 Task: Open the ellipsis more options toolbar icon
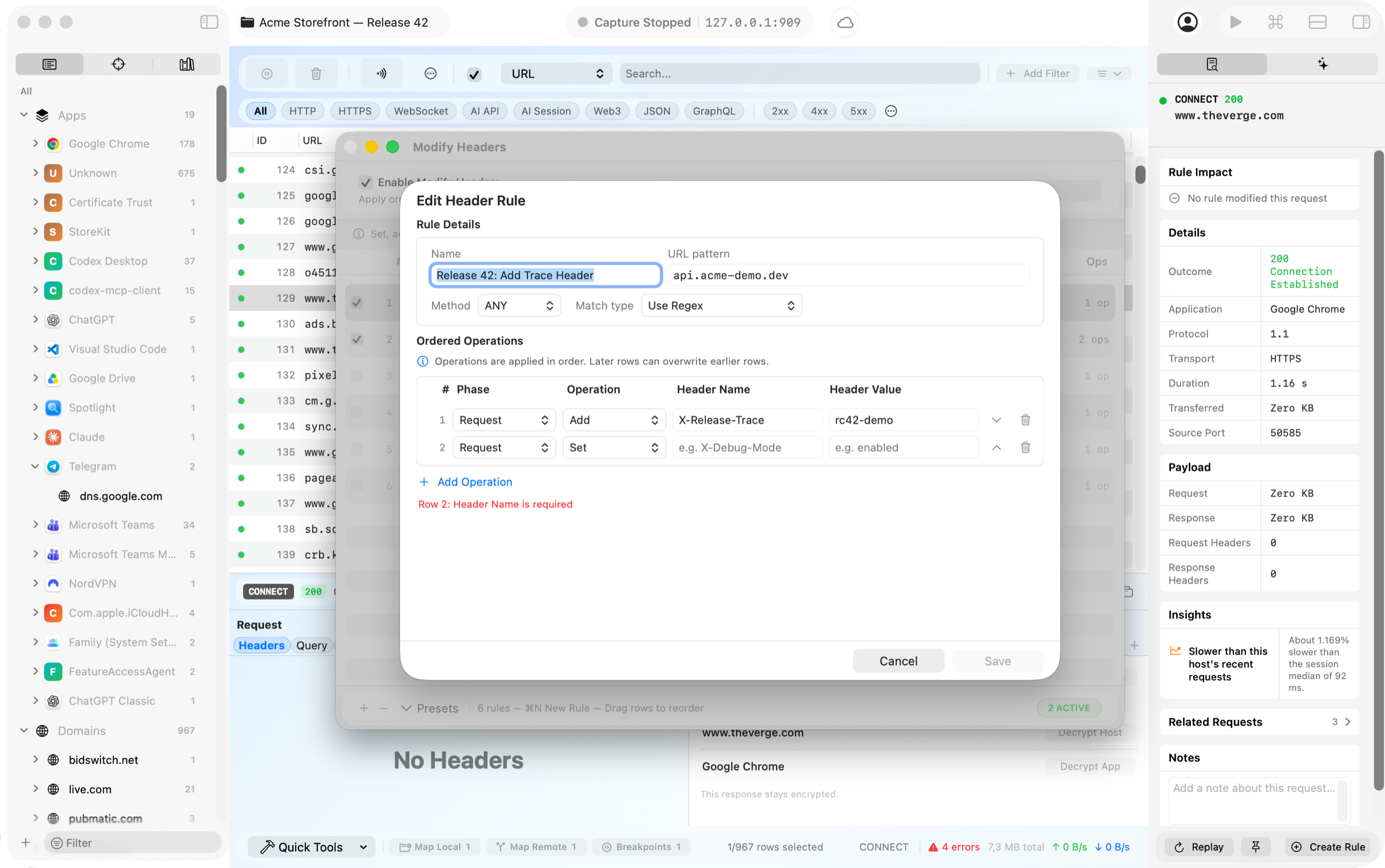pyautogui.click(x=430, y=74)
